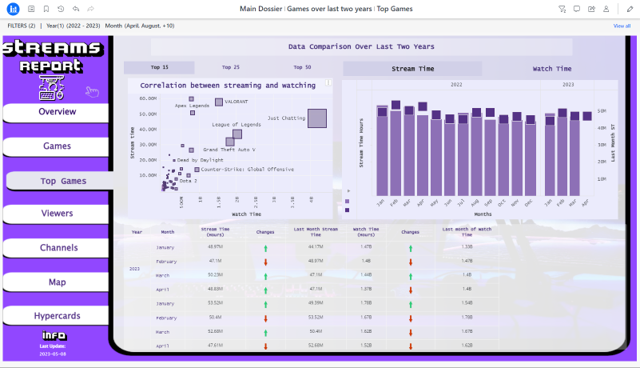Click the keyboard mascot logo icon
Viewport: 640px width, 368px height.
tap(51, 88)
